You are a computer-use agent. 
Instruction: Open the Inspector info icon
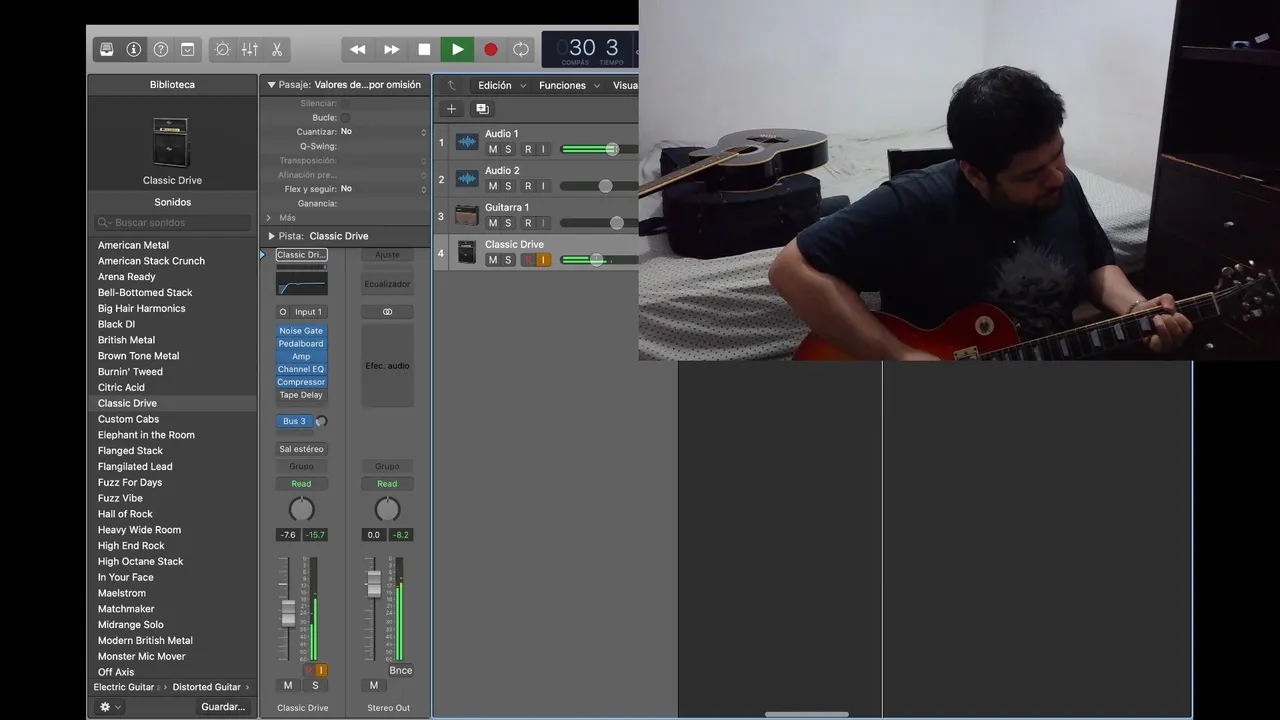(x=133, y=49)
